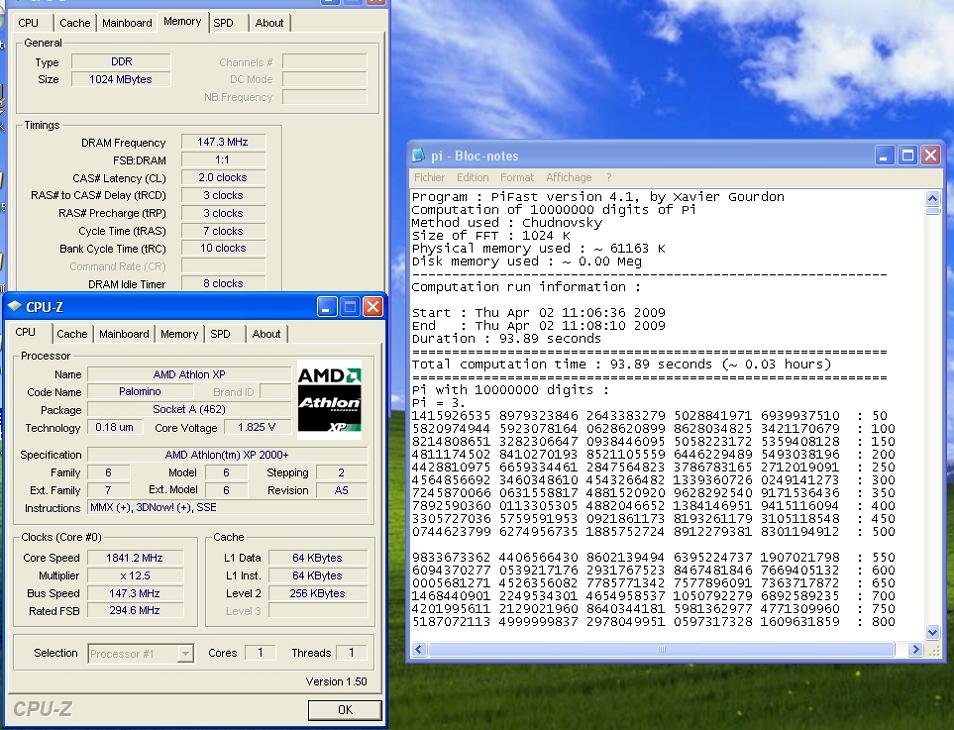Open the ? help menu in Notepad

pyautogui.click(x=608, y=178)
